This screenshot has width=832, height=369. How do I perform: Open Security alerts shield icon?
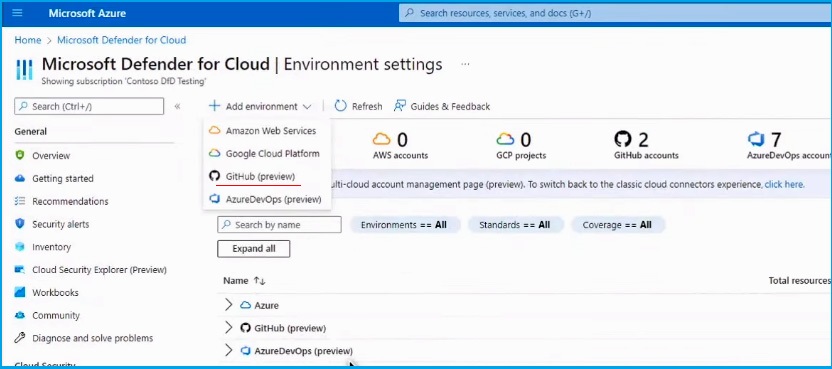click(x=20, y=224)
